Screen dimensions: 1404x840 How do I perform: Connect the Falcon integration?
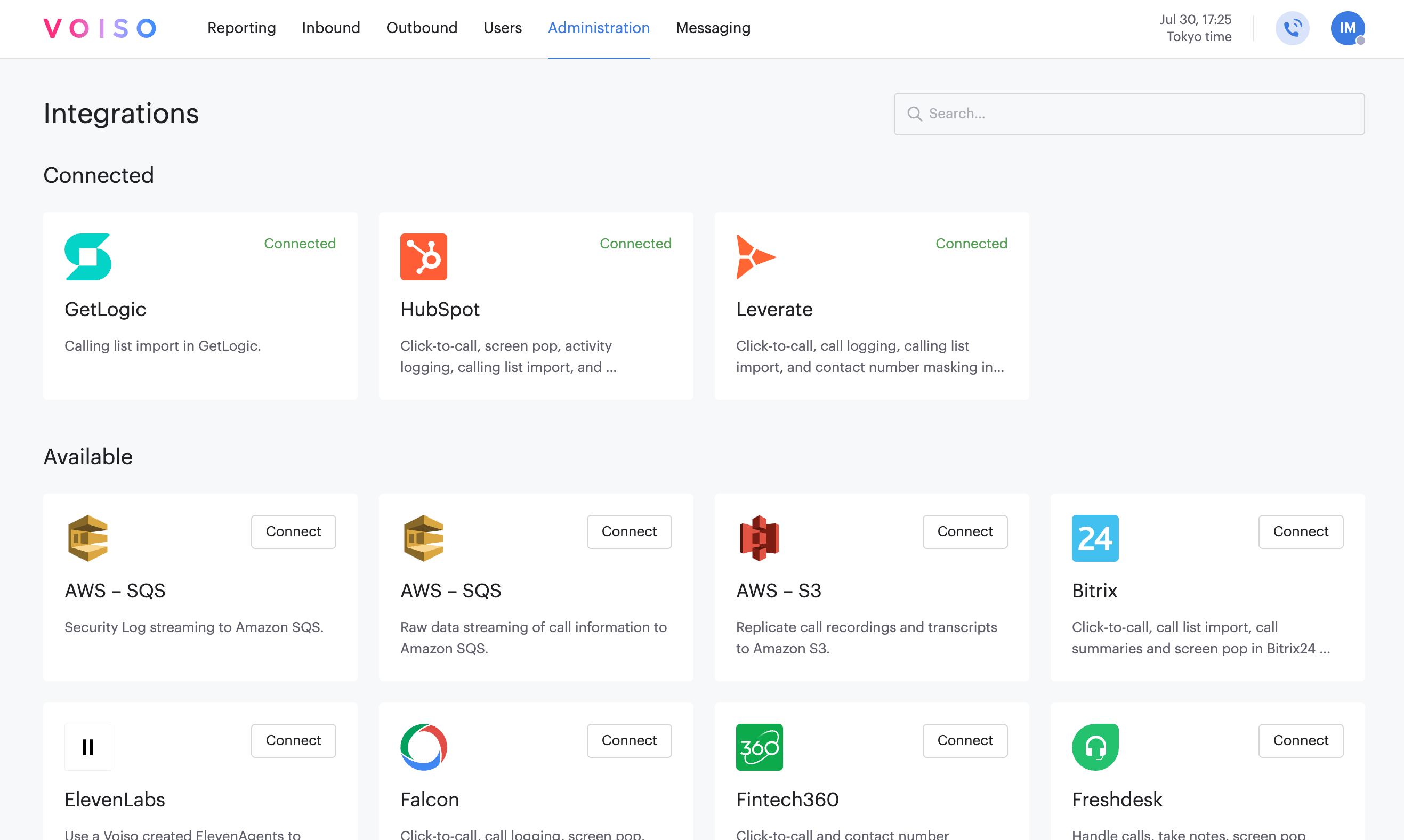[630, 740]
